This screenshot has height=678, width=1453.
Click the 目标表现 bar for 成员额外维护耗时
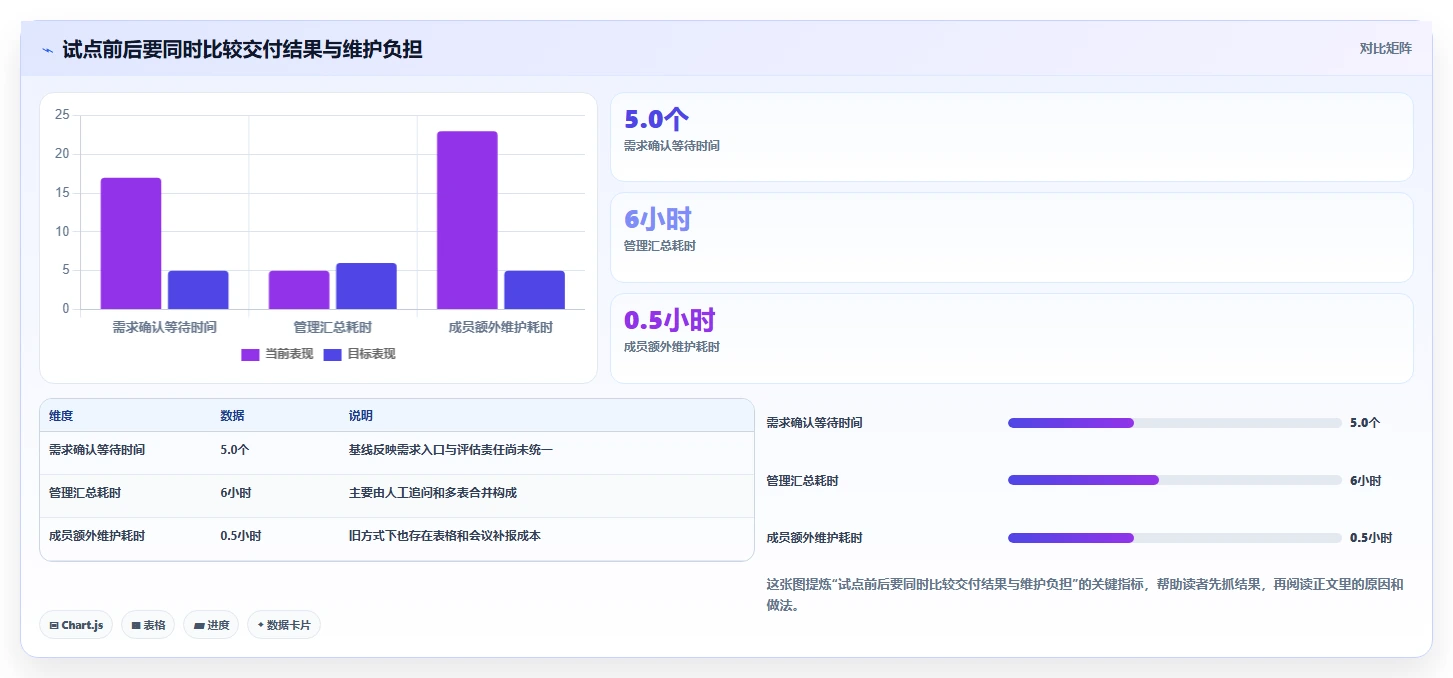(534, 290)
